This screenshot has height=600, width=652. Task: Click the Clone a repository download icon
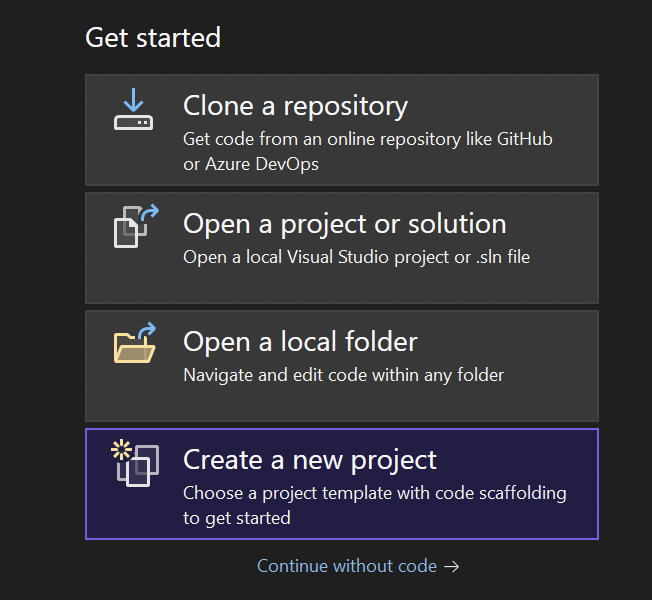tap(133, 109)
